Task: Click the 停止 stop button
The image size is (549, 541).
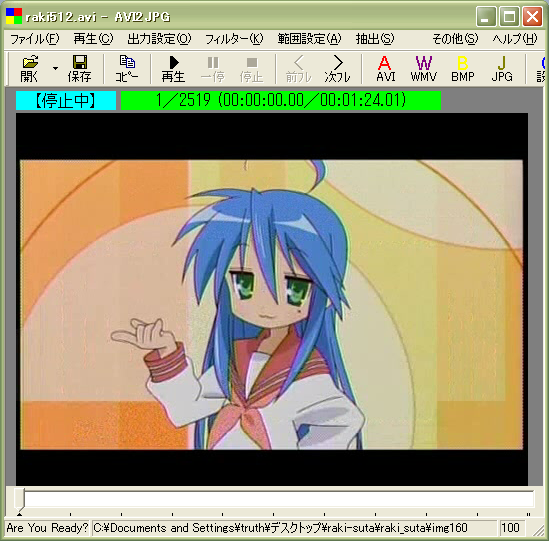Action: point(251,69)
